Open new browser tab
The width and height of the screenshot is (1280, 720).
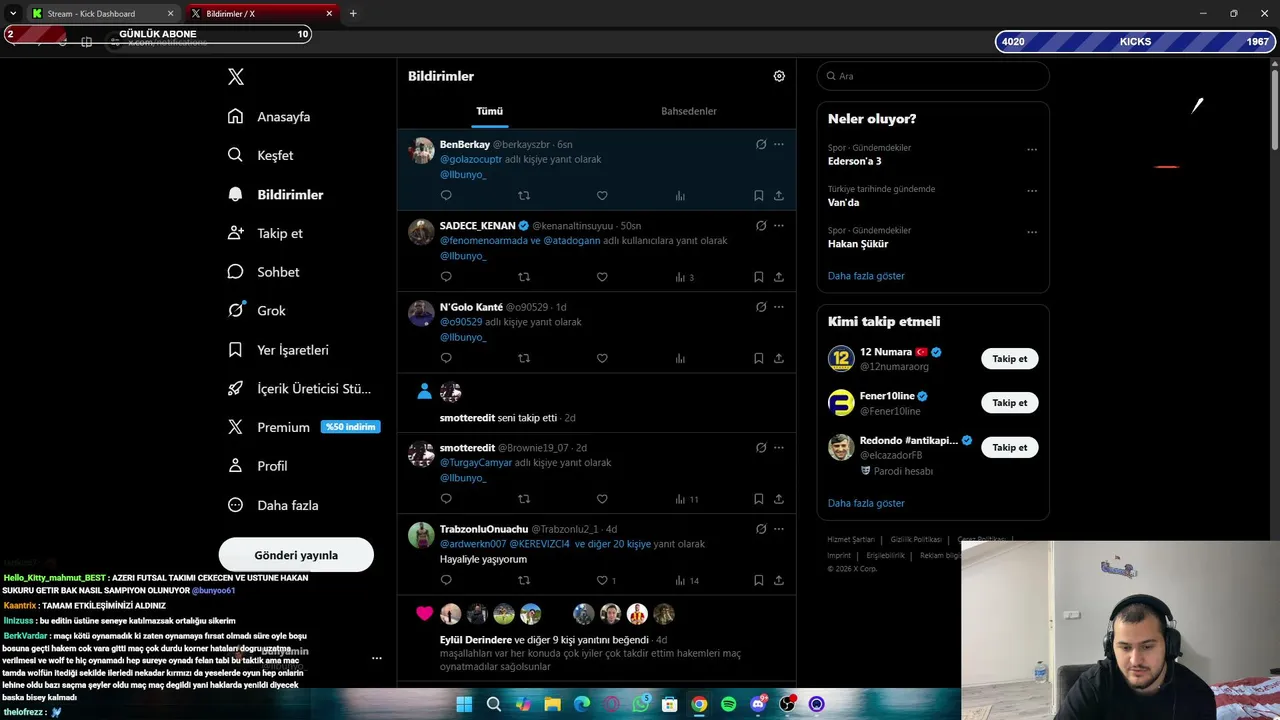point(353,14)
